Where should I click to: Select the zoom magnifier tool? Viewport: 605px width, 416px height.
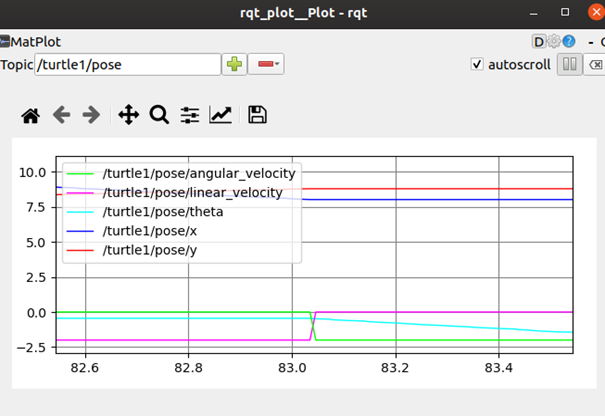158,115
